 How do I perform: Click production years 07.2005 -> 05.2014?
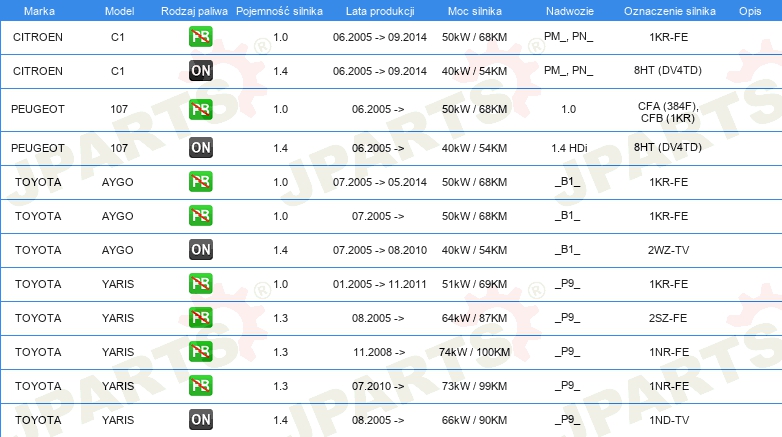[380, 182]
